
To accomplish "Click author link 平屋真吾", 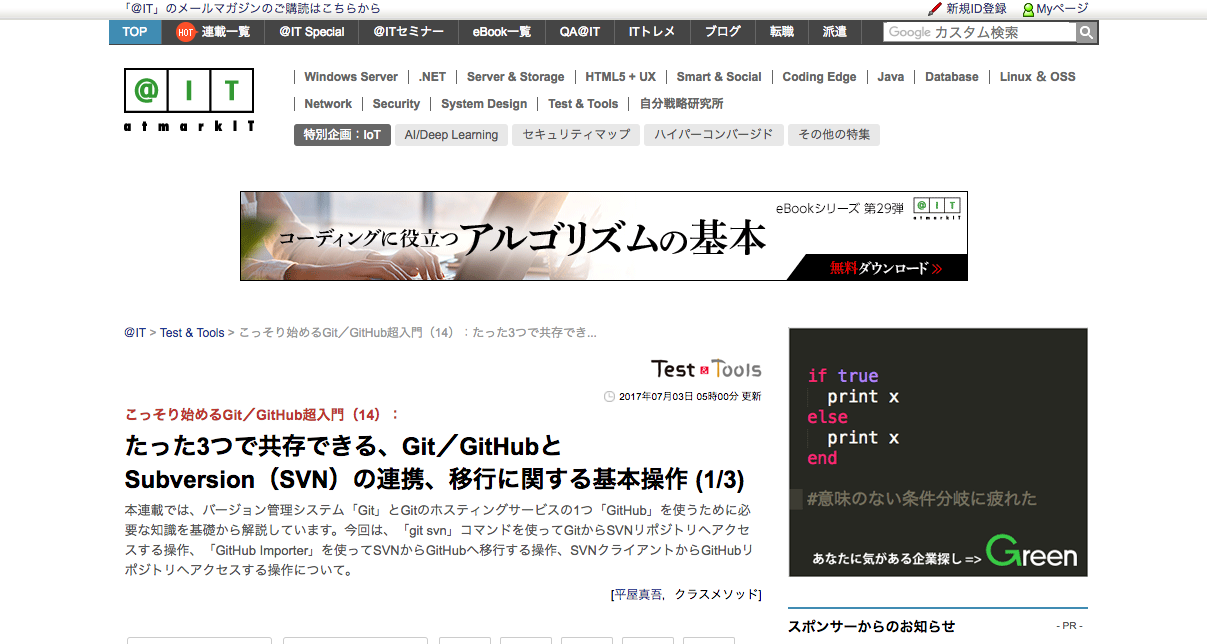I will [x=638, y=594].
